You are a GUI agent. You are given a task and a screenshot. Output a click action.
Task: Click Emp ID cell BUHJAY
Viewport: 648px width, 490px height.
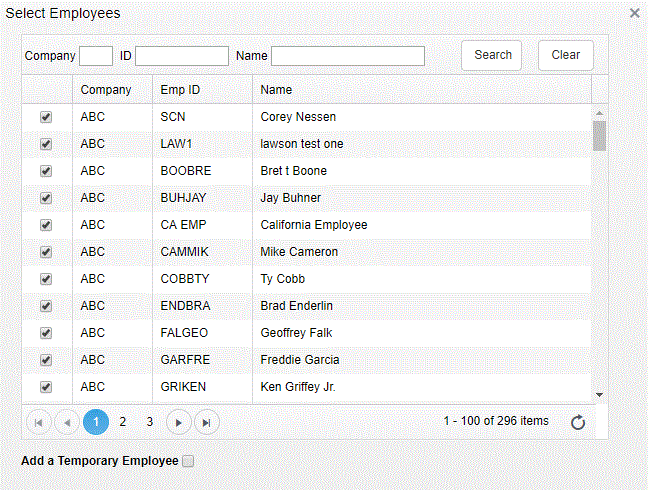coord(202,198)
